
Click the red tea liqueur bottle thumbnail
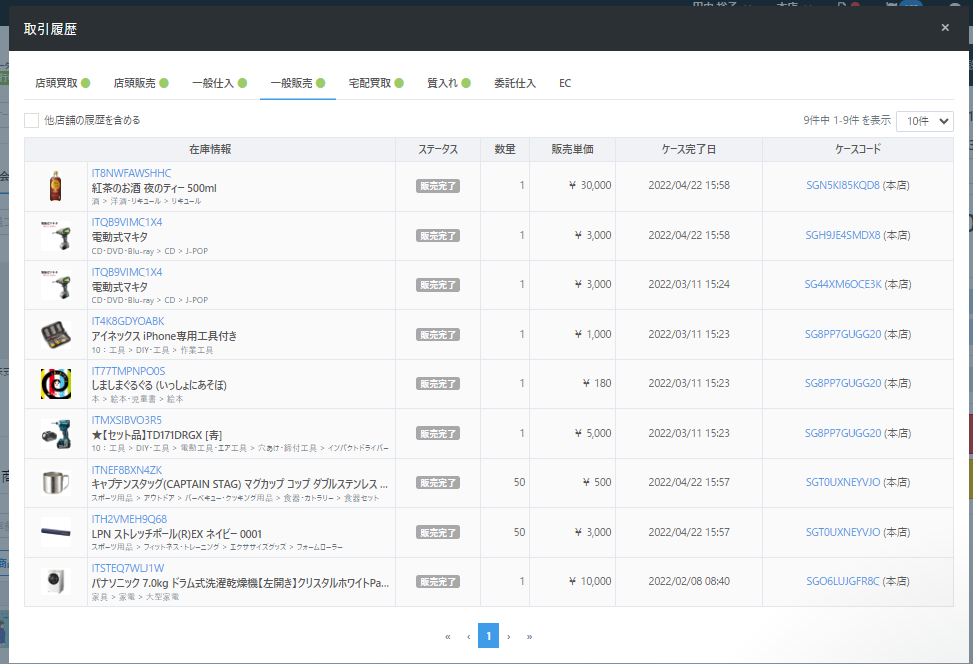56,187
